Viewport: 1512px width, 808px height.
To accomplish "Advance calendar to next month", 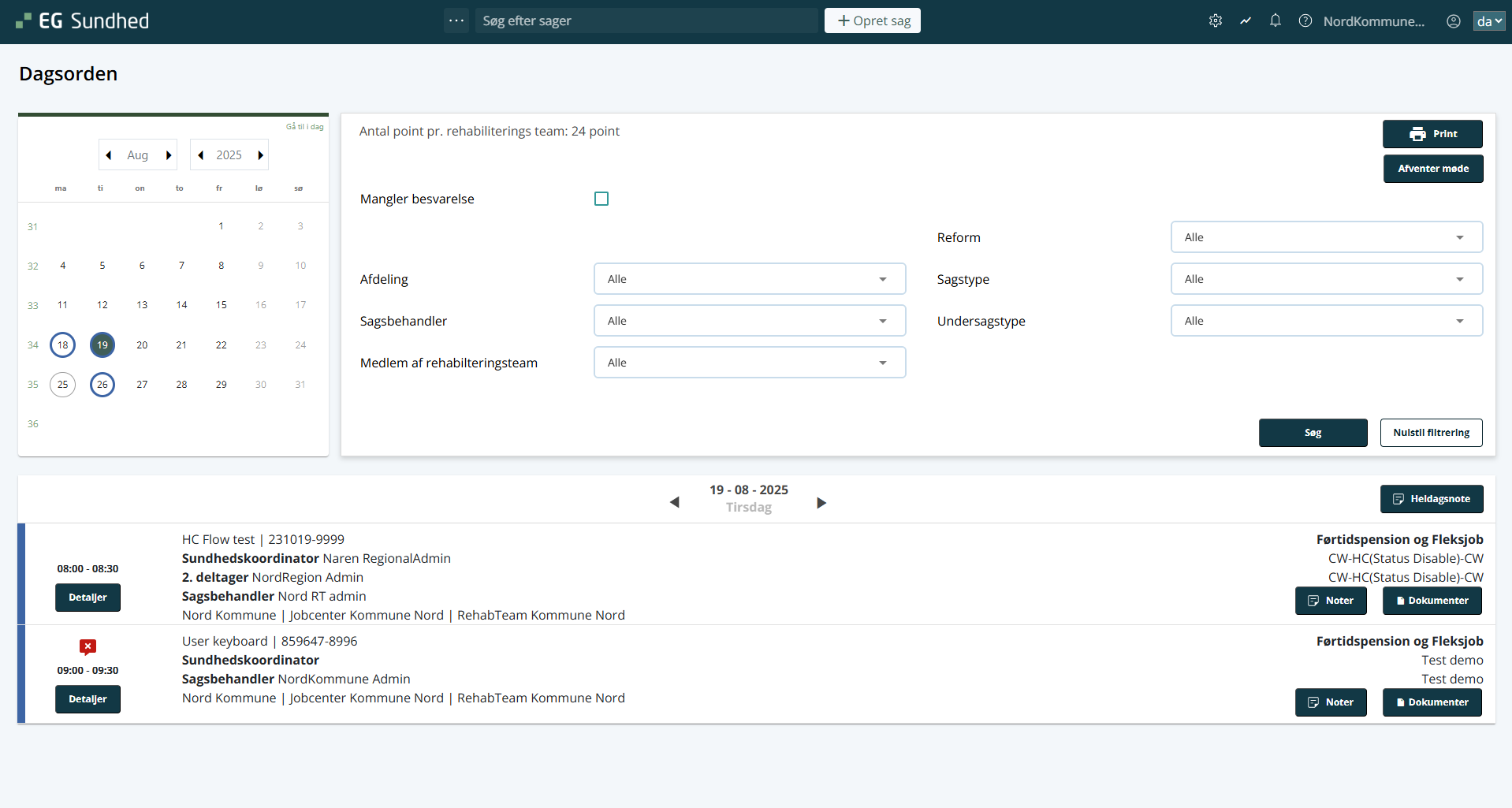I will pos(169,155).
